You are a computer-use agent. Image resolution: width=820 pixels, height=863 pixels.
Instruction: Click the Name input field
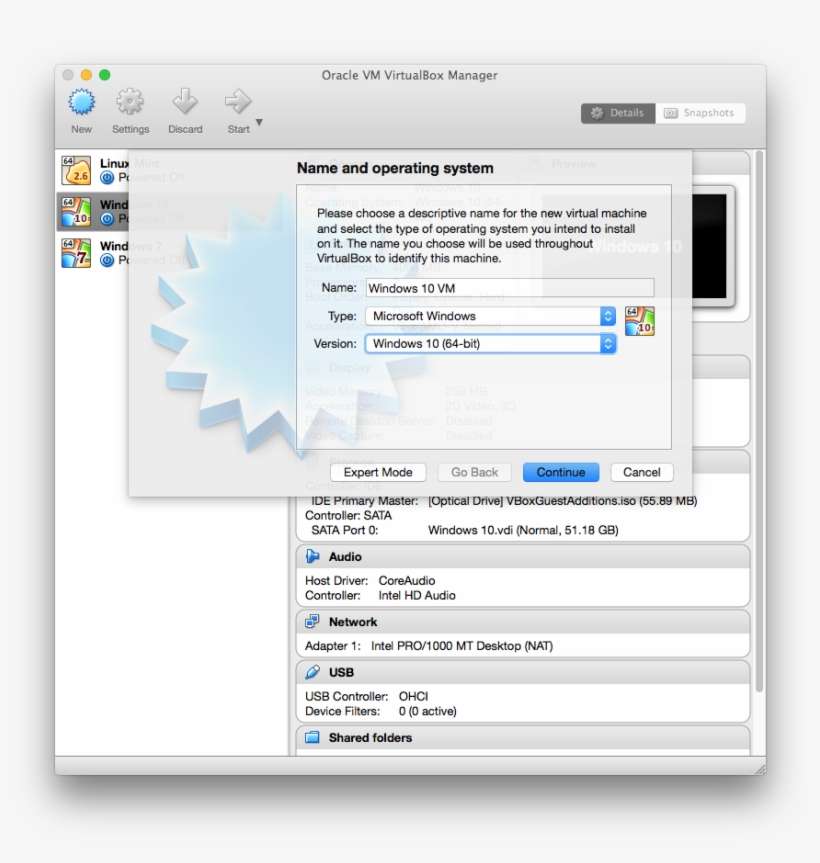pyautogui.click(x=510, y=287)
